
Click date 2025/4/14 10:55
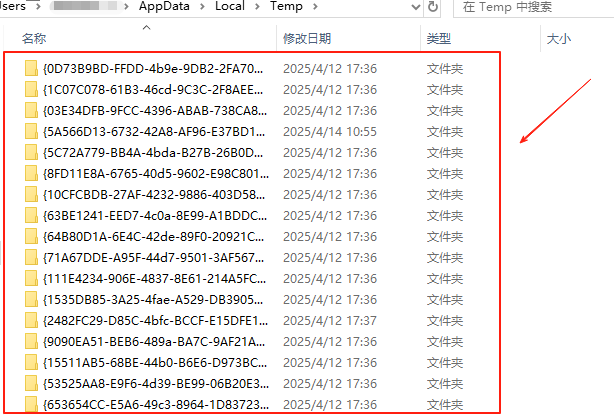point(330,132)
